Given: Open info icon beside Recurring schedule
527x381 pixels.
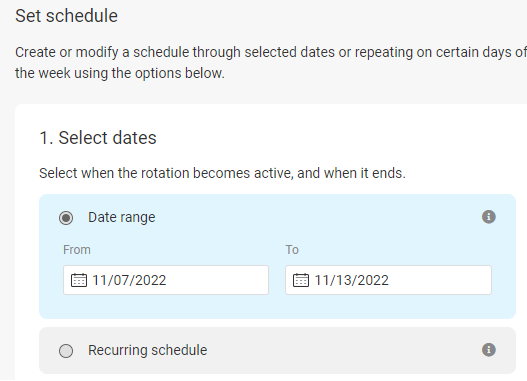Looking at the screenshot, I should (489, 350).
